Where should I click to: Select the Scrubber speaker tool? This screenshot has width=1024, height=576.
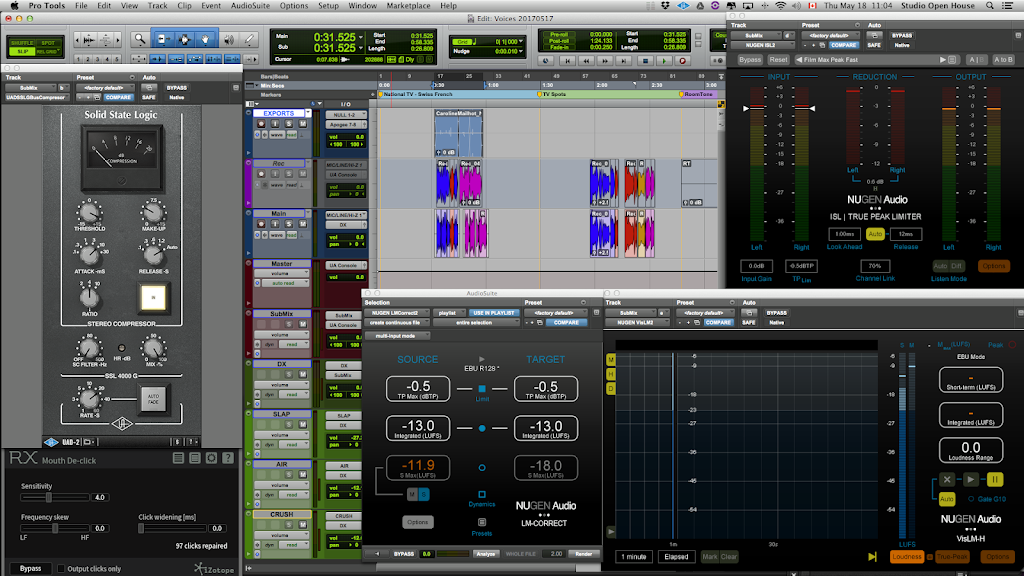click(229, 40)
